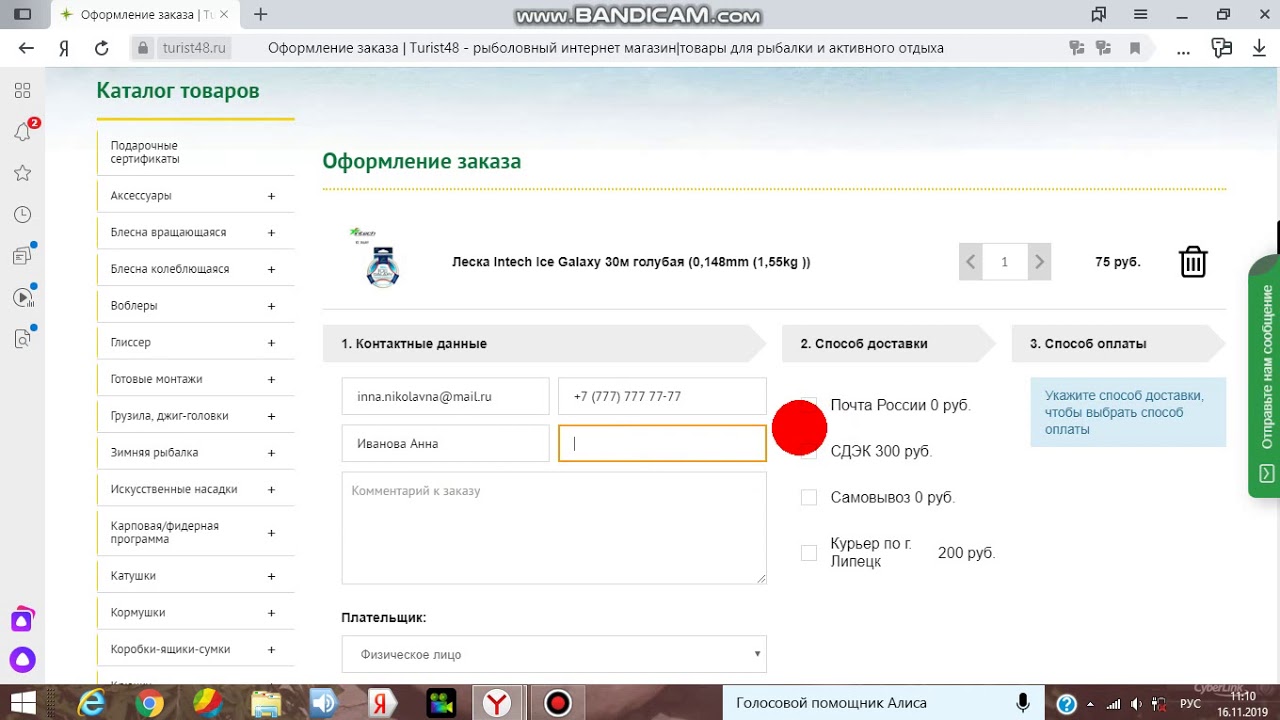Open a new tab with the plus
Screen dimensions: 1280x720
(261, 14)
